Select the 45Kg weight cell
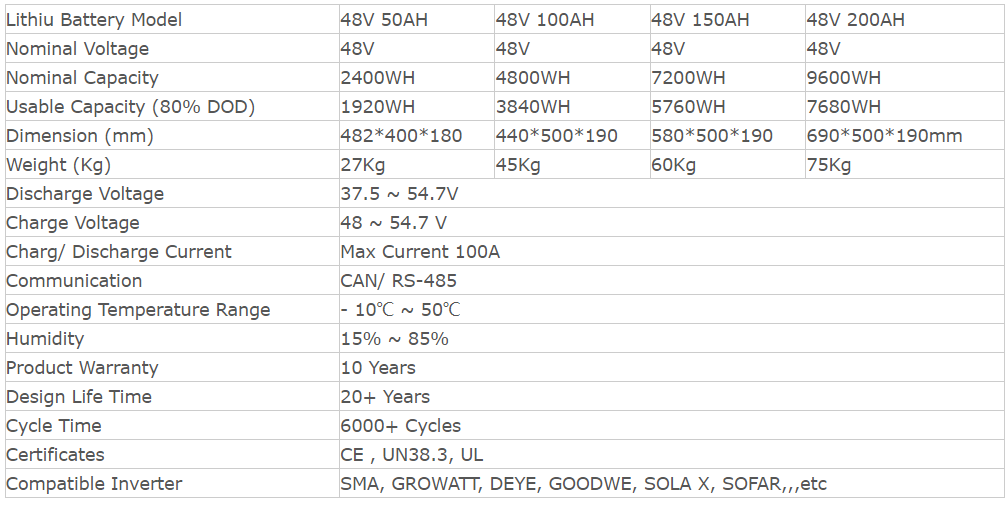The height and width of the screenshot is (509, 1008). coord(572,165)
